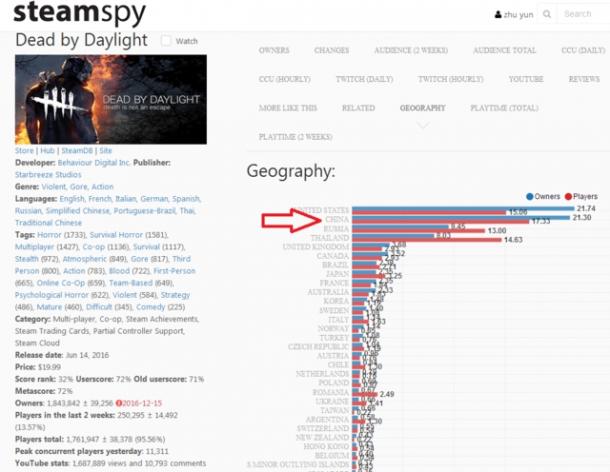Open the CCU (Hourly) tab

pos(285,79)
